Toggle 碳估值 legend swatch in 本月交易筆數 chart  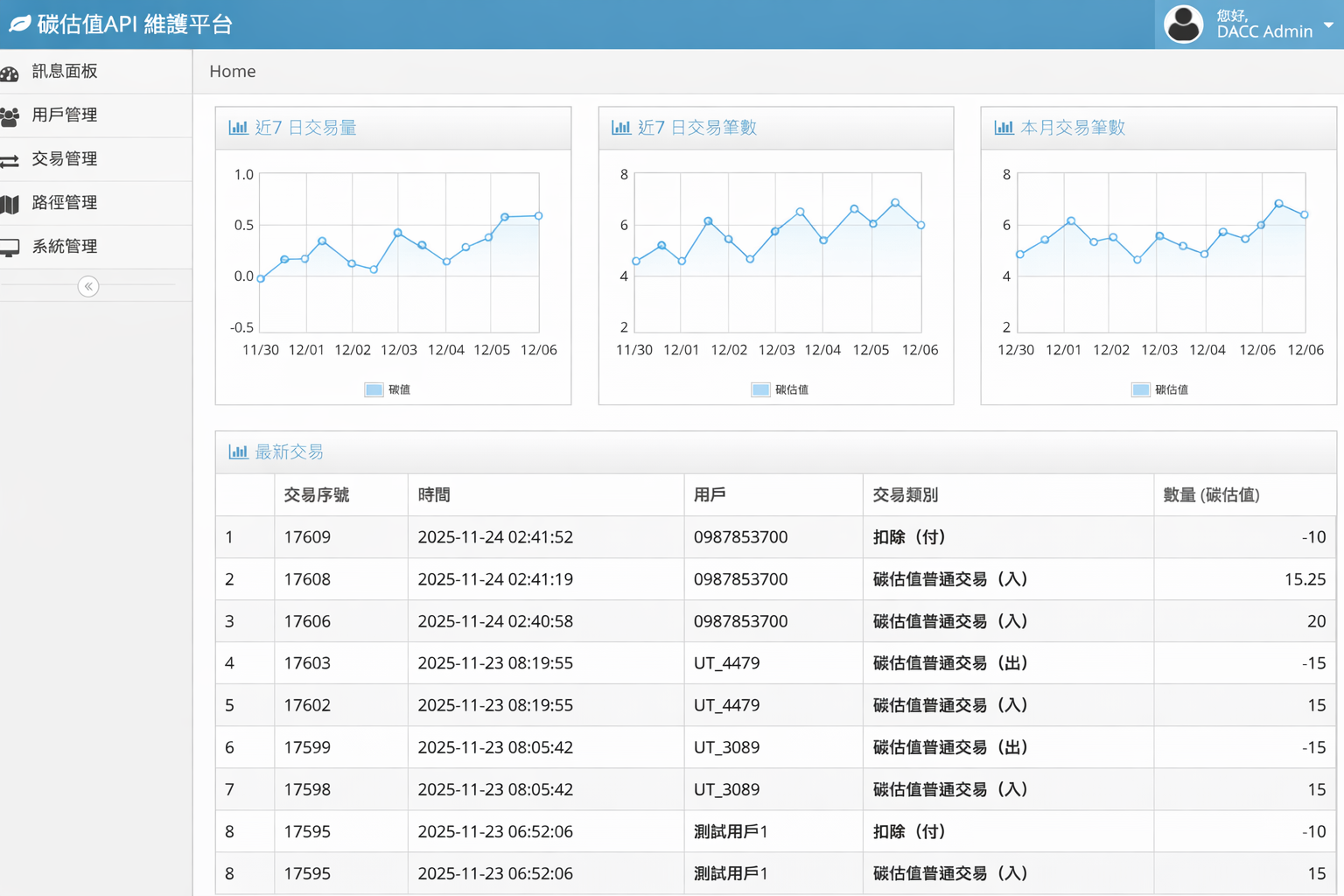1140,390
